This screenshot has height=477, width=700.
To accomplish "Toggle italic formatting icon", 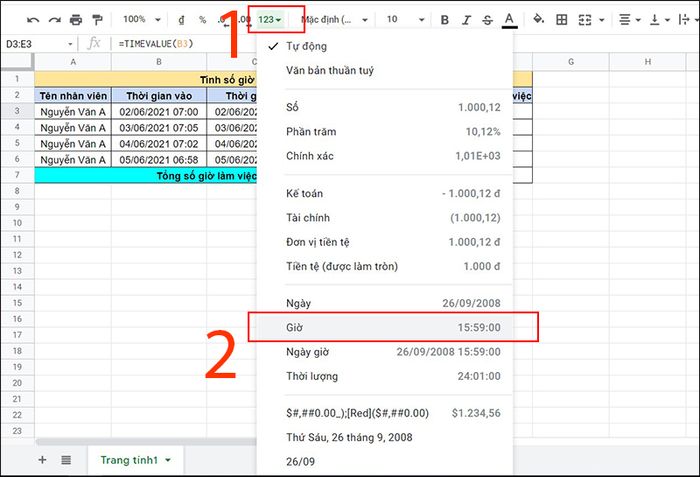I will 467,20.
